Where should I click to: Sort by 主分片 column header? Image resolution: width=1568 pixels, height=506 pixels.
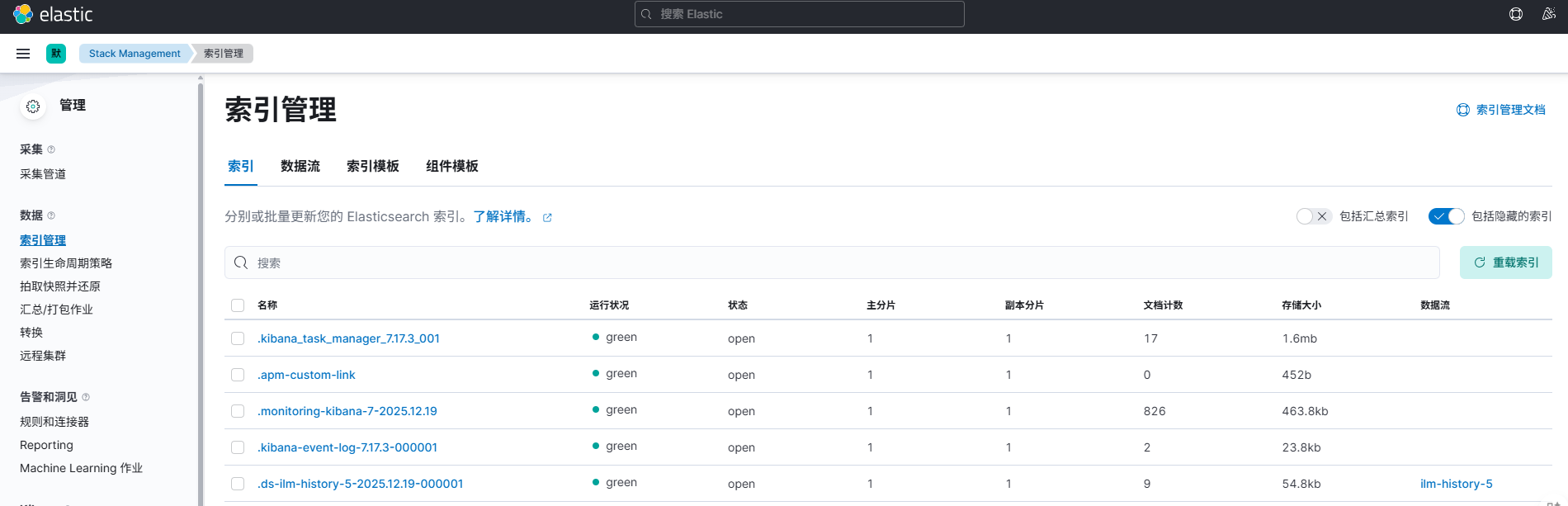(x=881, y=305)
